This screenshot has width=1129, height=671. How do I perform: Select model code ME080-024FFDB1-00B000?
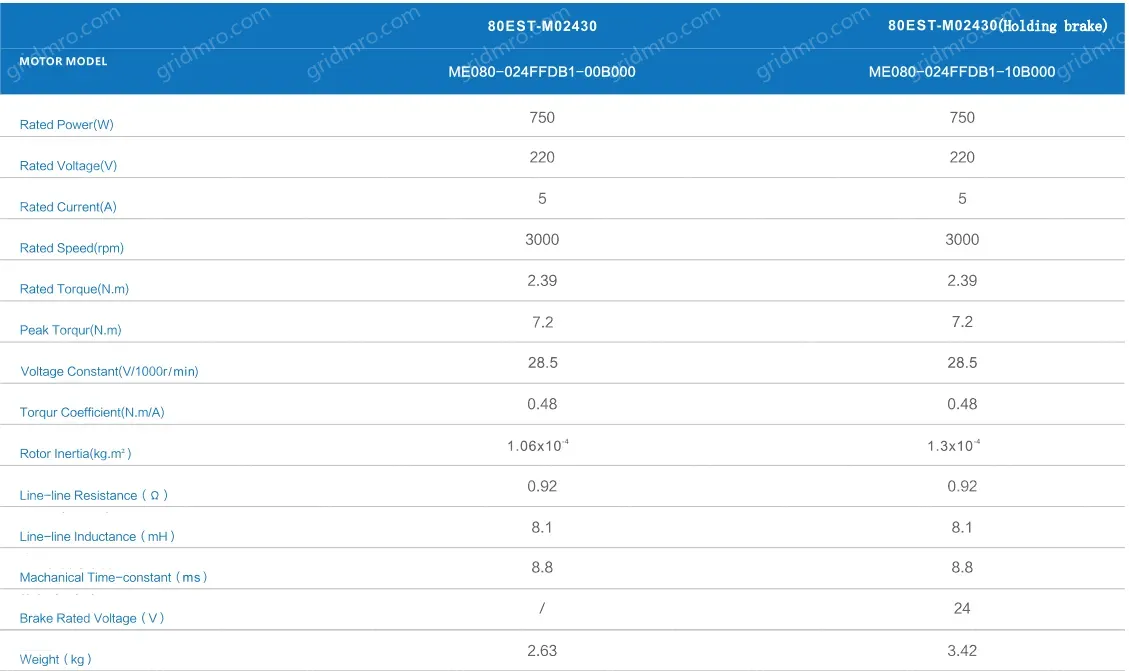[542, 72]
